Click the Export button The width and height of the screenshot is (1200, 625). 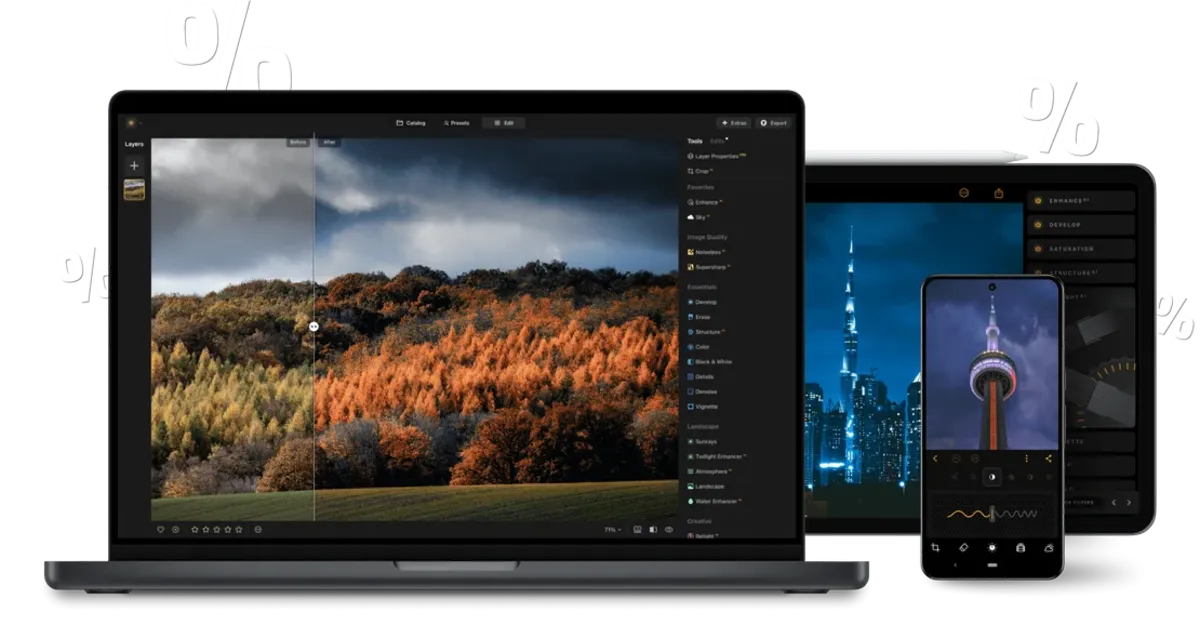click(x=773, y=123)
